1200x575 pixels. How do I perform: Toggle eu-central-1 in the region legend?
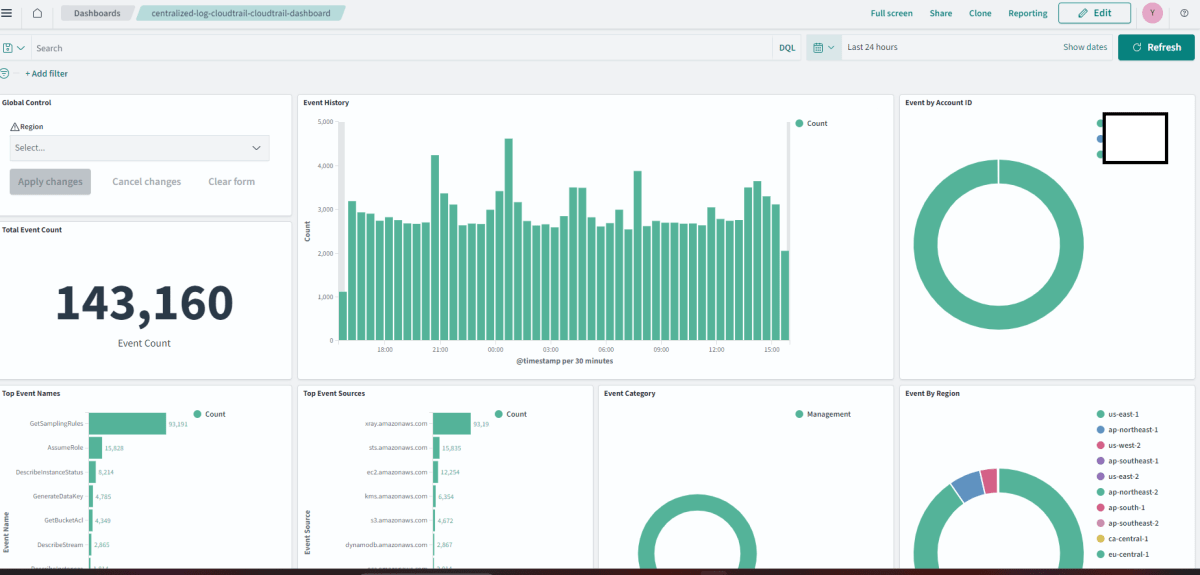[x=1125, y=554]
